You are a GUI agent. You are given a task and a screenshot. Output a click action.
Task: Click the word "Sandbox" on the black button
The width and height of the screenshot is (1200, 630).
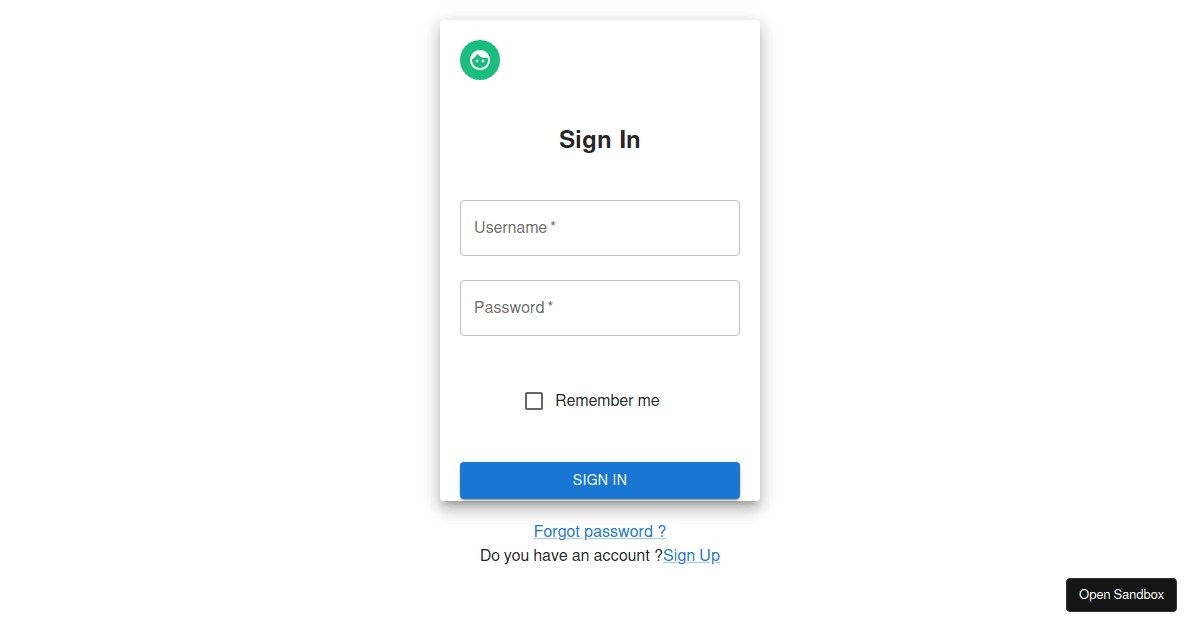coord(1139,595)
